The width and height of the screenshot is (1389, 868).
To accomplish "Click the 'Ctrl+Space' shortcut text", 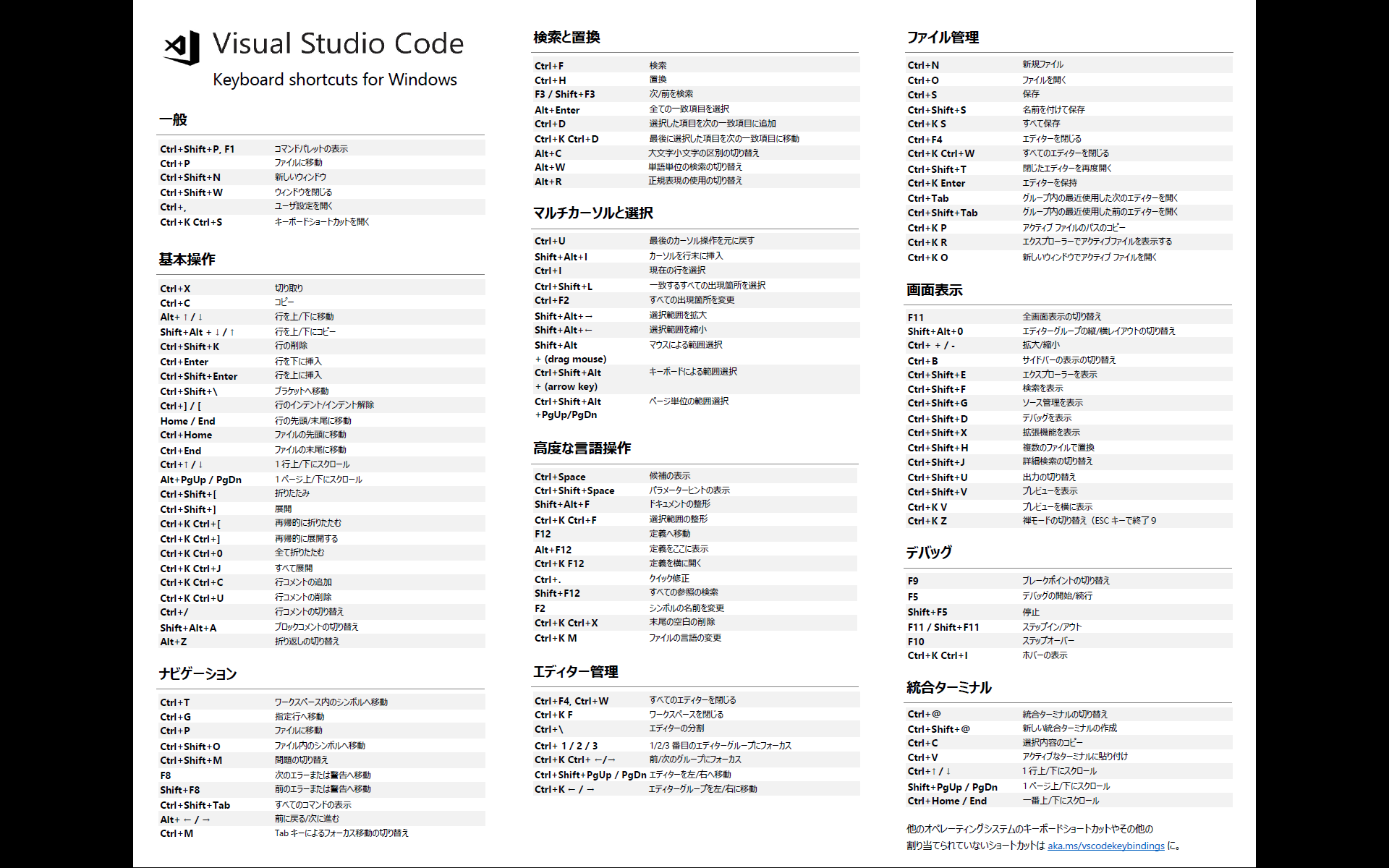I will [x=560, y=477].
